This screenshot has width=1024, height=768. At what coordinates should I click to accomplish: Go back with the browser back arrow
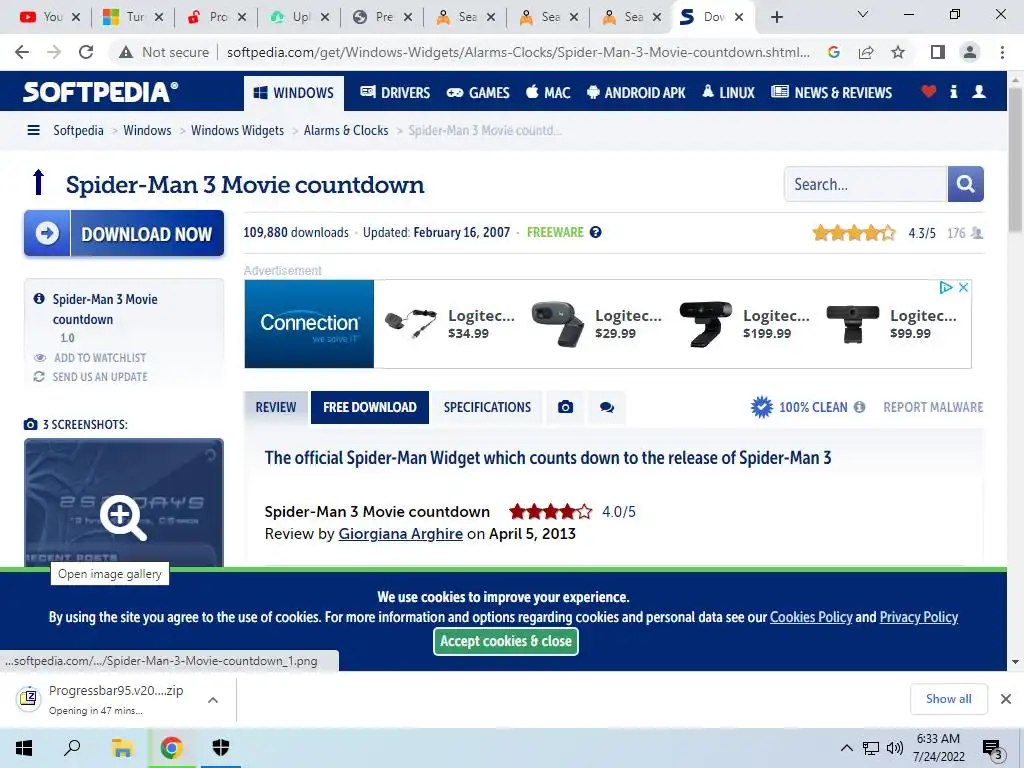click(x=22, y=52)
